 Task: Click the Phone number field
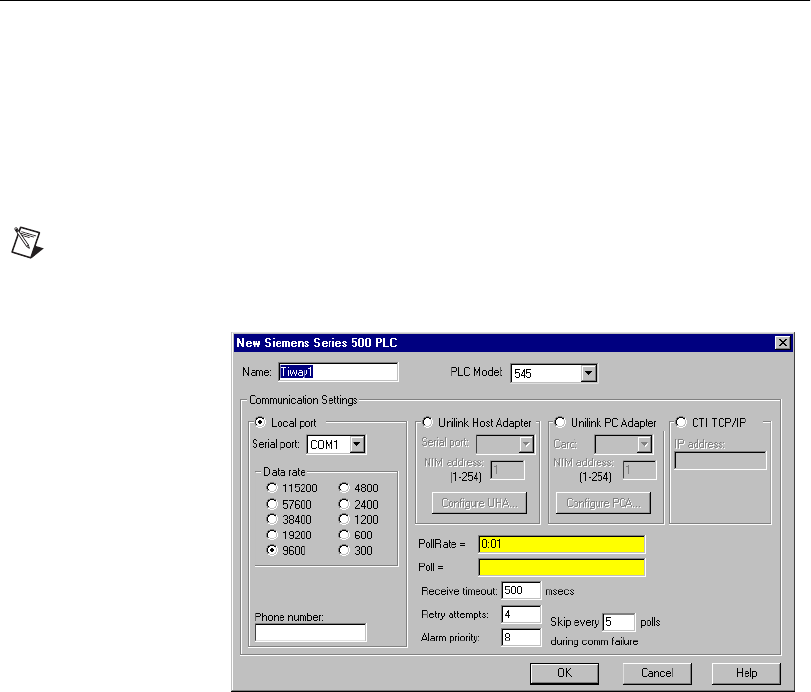point(310,633)
